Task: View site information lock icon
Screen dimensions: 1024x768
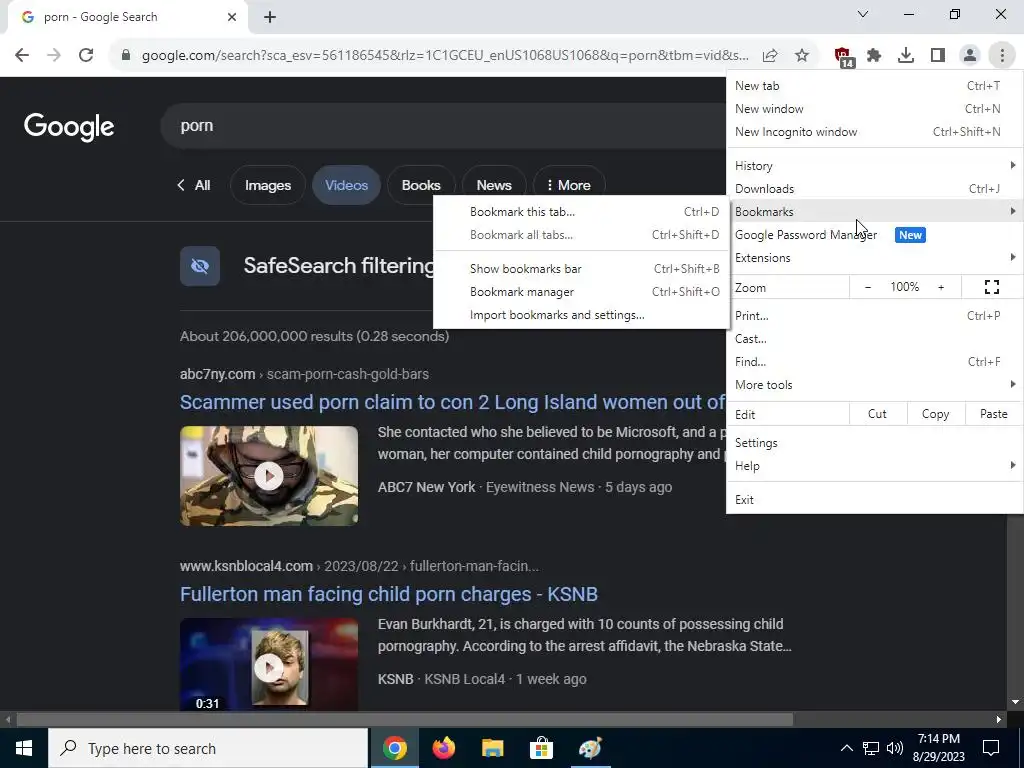Action: (126, 56)
